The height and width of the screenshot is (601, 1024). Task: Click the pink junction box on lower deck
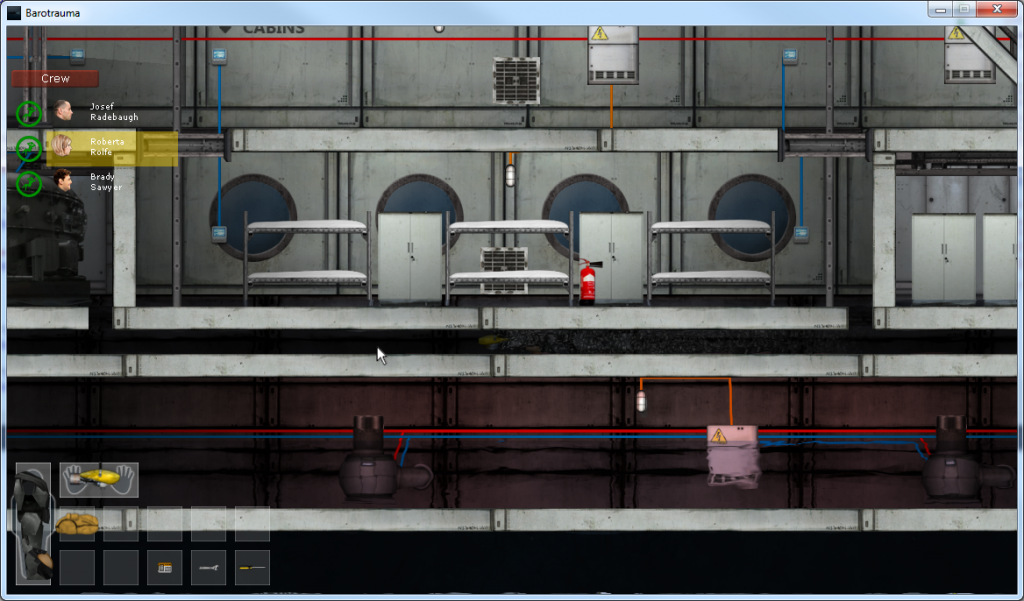click(733, 455)
